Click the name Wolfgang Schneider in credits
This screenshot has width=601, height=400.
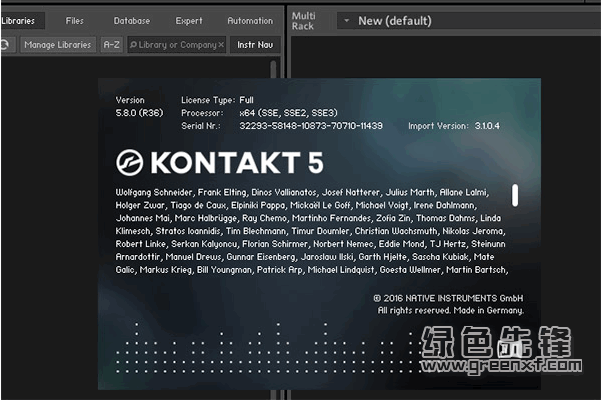coord(154,192)
